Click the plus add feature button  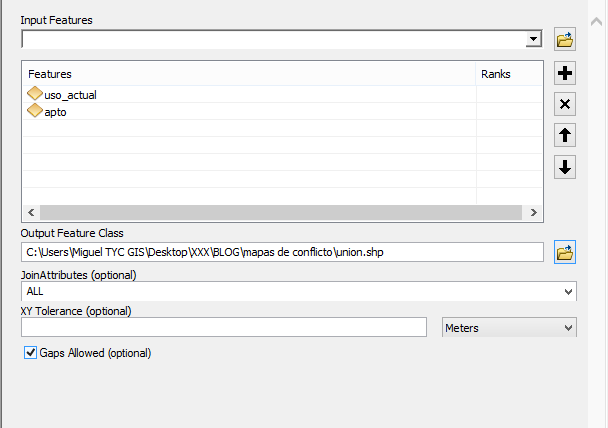565,73
